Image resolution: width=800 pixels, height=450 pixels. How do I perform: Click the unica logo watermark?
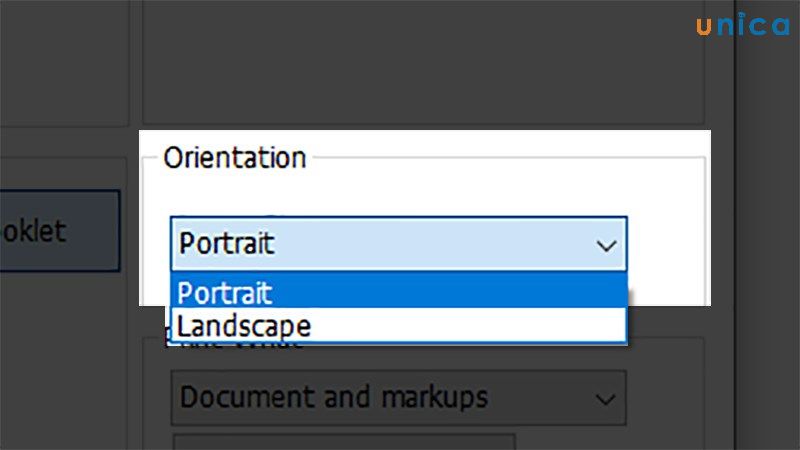(x=742, y=26)
